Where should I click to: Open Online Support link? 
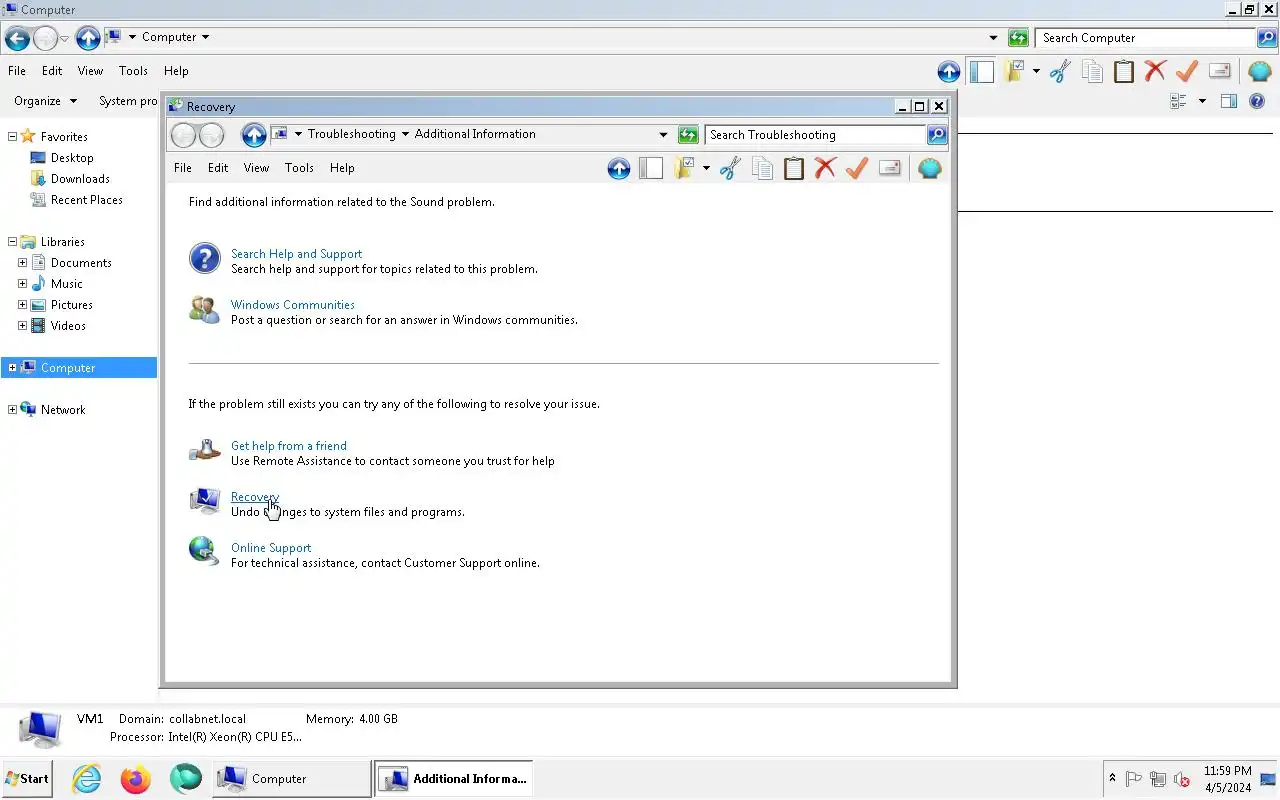[271, 548]
